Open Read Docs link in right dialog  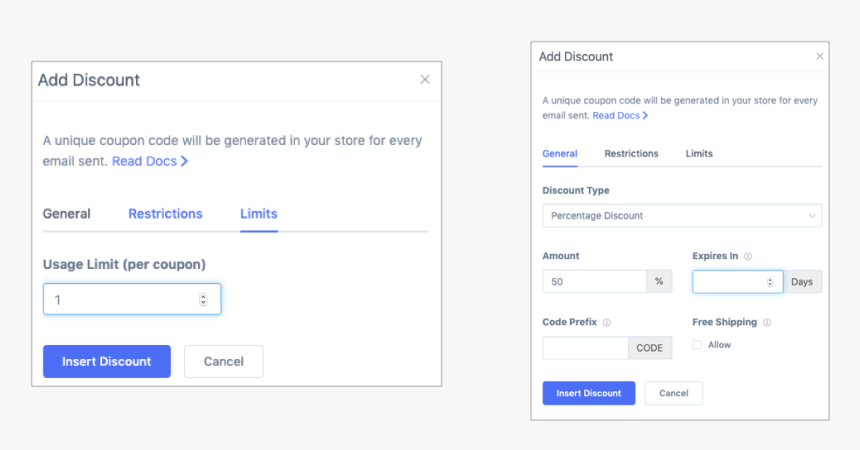tap(620, 116)
